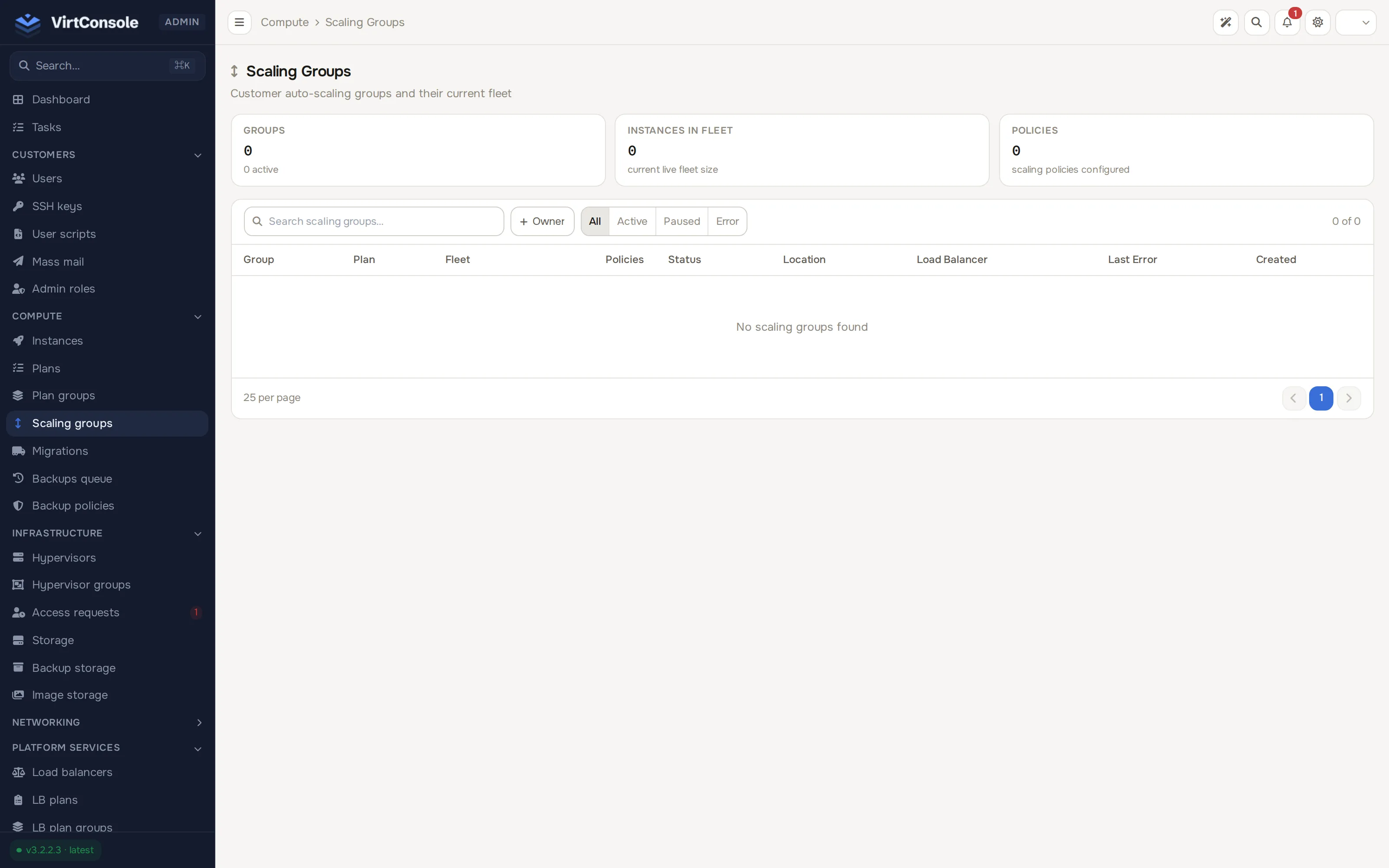Go to previous page arrow
Viewport: 1389px width, 868px height.
point(1294,398)
